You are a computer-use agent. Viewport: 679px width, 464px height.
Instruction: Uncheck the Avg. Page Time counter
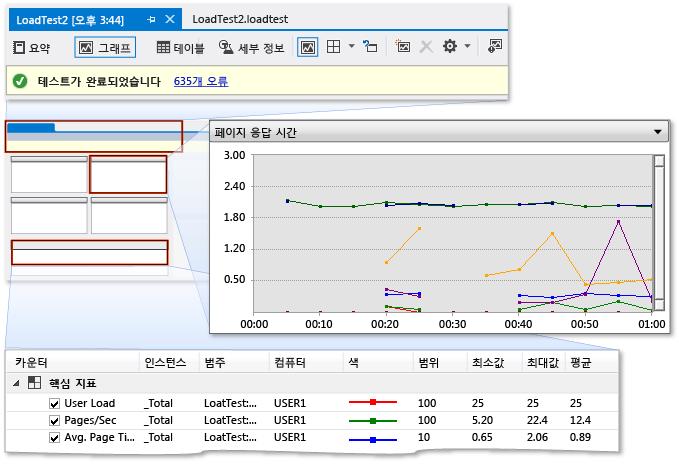(54, 438)
